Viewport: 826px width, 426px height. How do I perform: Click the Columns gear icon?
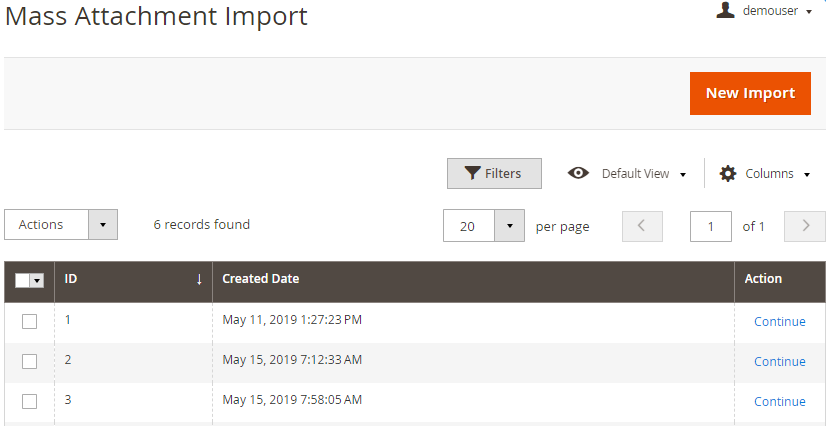pyautogui.click(x=728, y=173)
